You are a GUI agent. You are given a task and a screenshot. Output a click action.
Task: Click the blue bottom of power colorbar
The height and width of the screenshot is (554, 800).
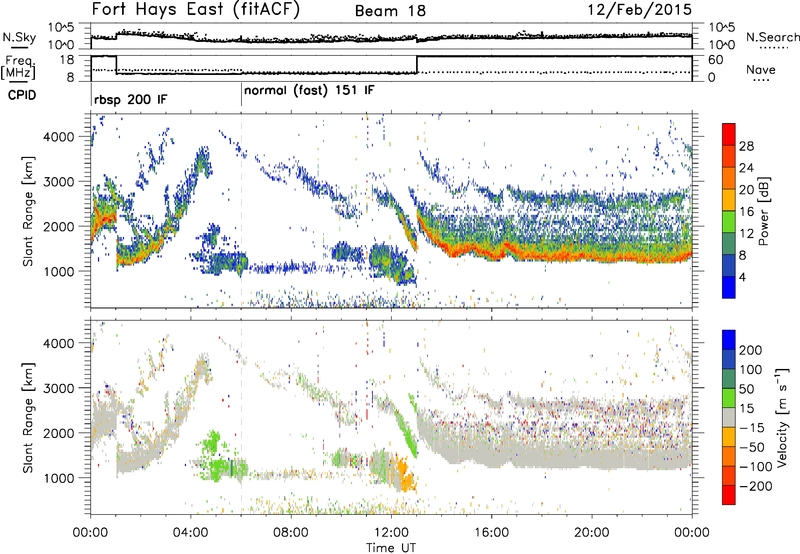pyautogui.click(x=729, y=287)
